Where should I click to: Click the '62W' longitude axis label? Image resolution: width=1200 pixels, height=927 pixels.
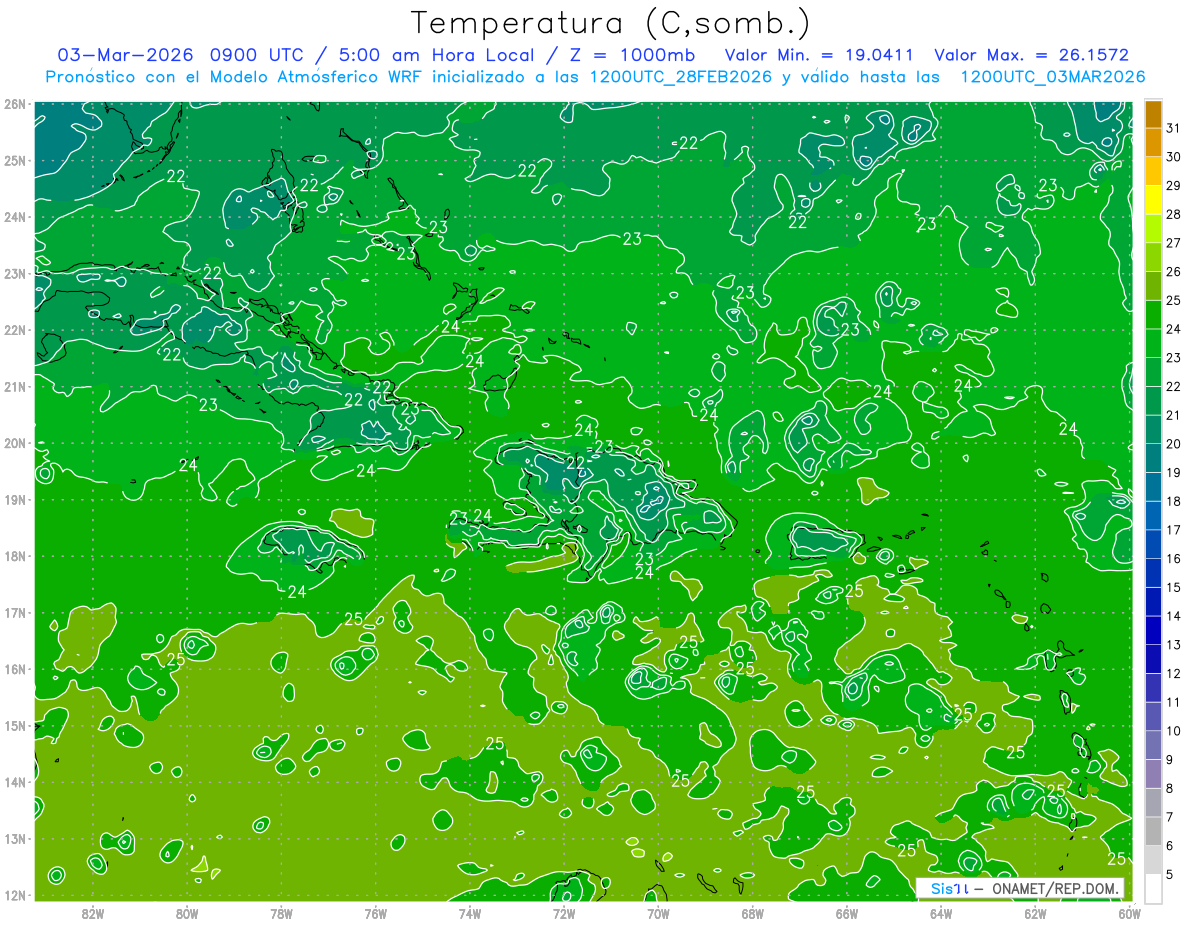(1035, 913)
